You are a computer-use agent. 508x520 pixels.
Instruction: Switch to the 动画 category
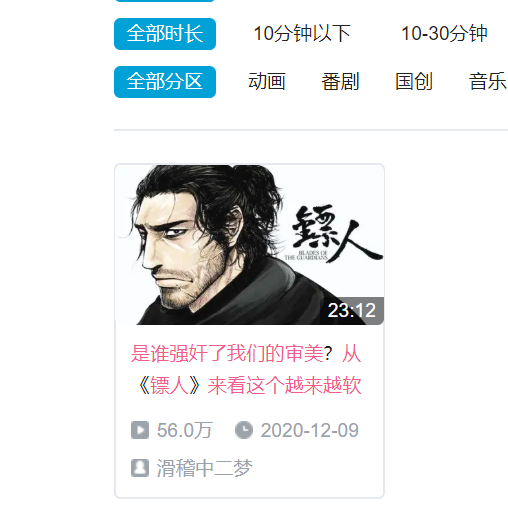(x=267, y=81)
